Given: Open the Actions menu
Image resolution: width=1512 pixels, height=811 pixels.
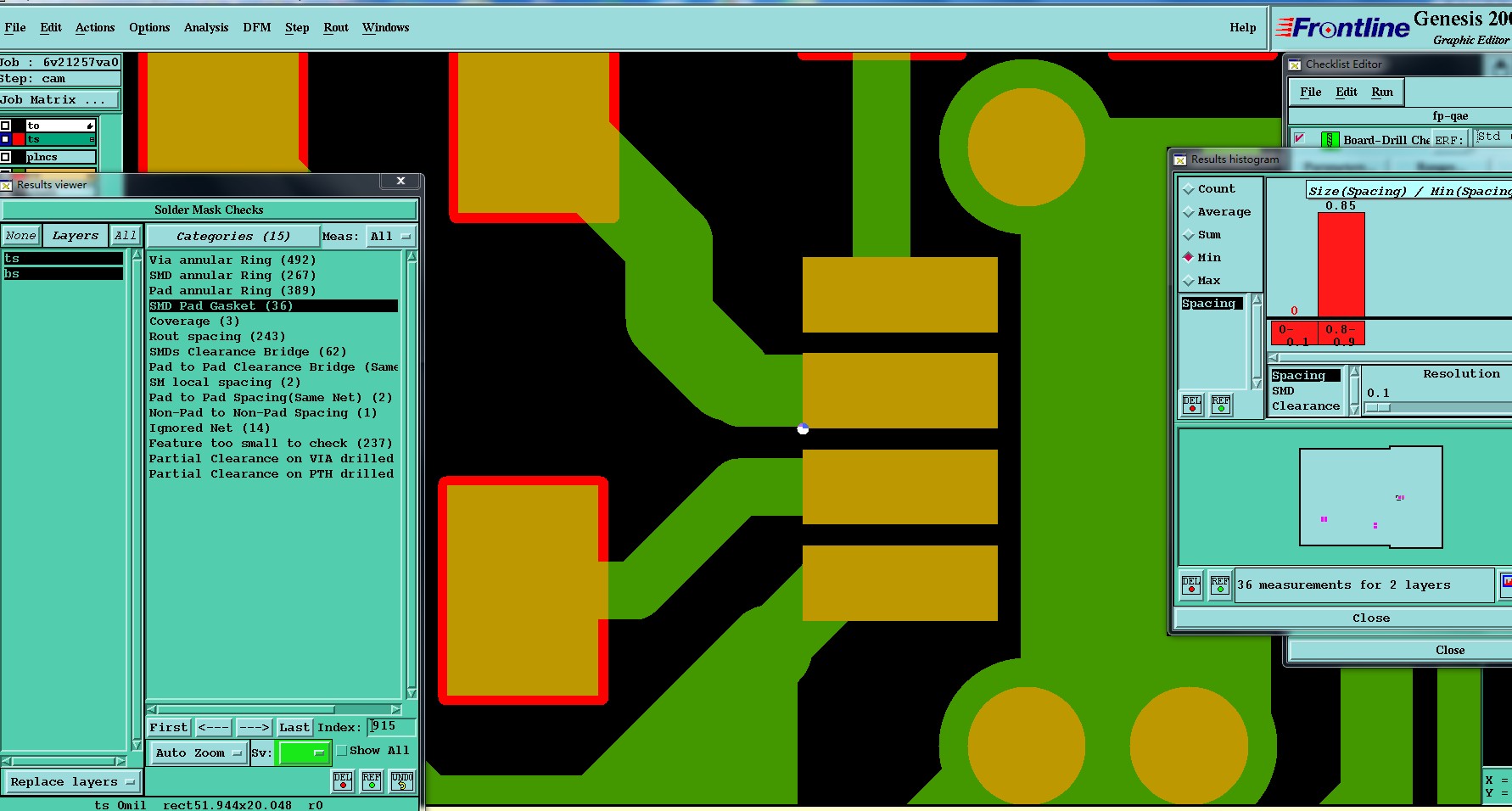Looking at the screenshot, I should [95, 27].
